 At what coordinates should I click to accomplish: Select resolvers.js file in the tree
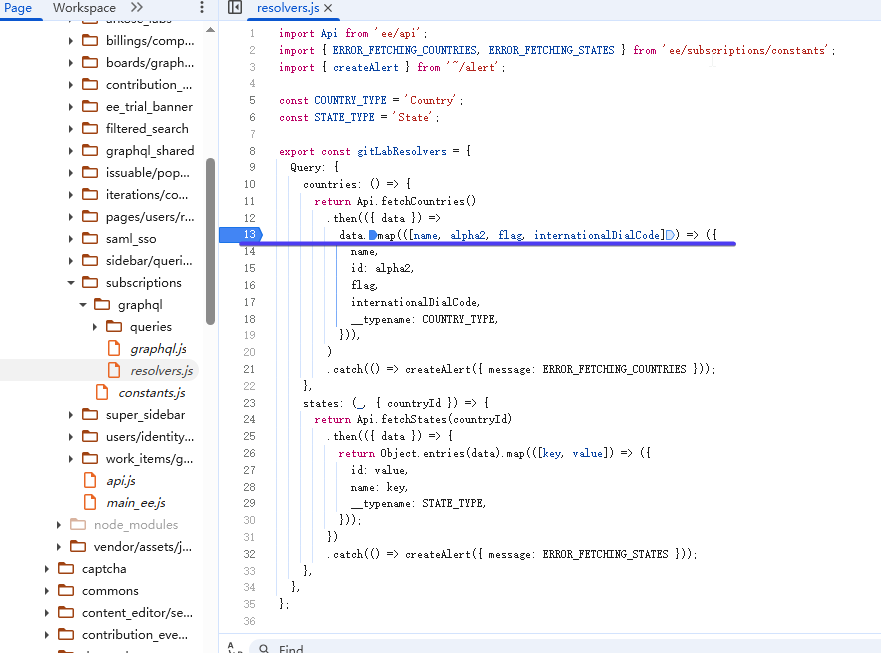click(161, 371)
